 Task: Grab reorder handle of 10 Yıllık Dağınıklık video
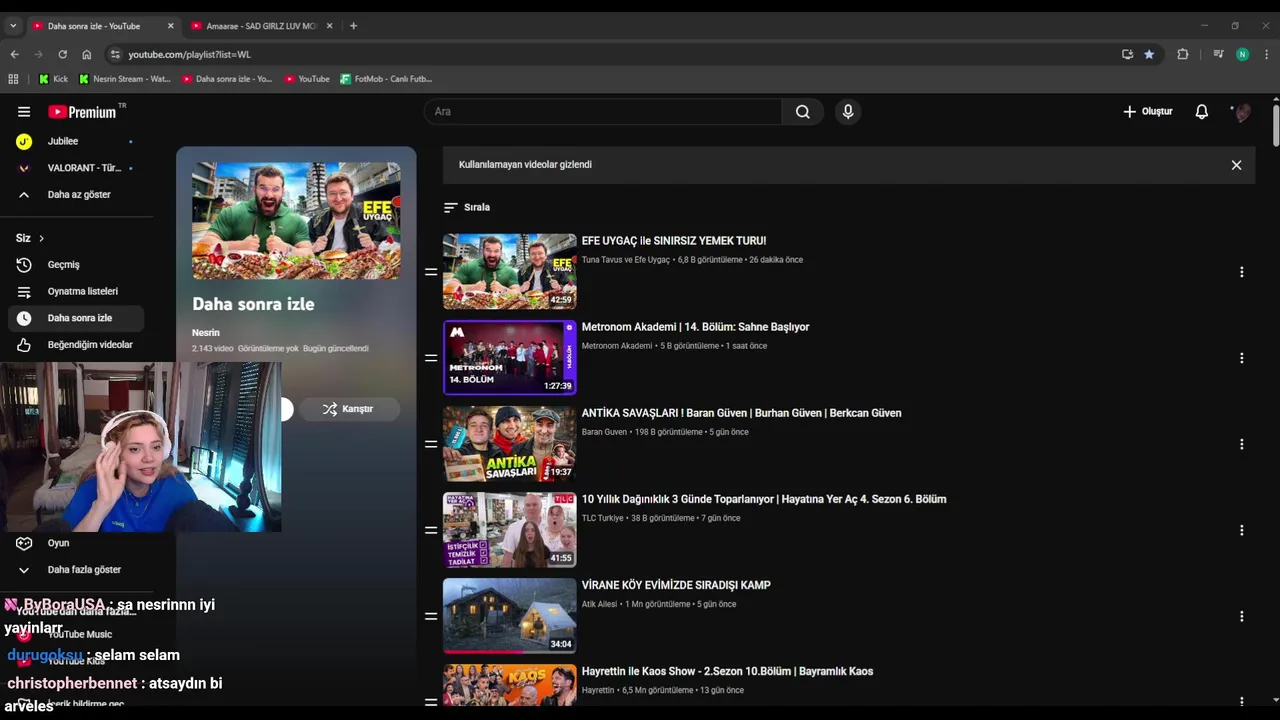tap(431, 530)
